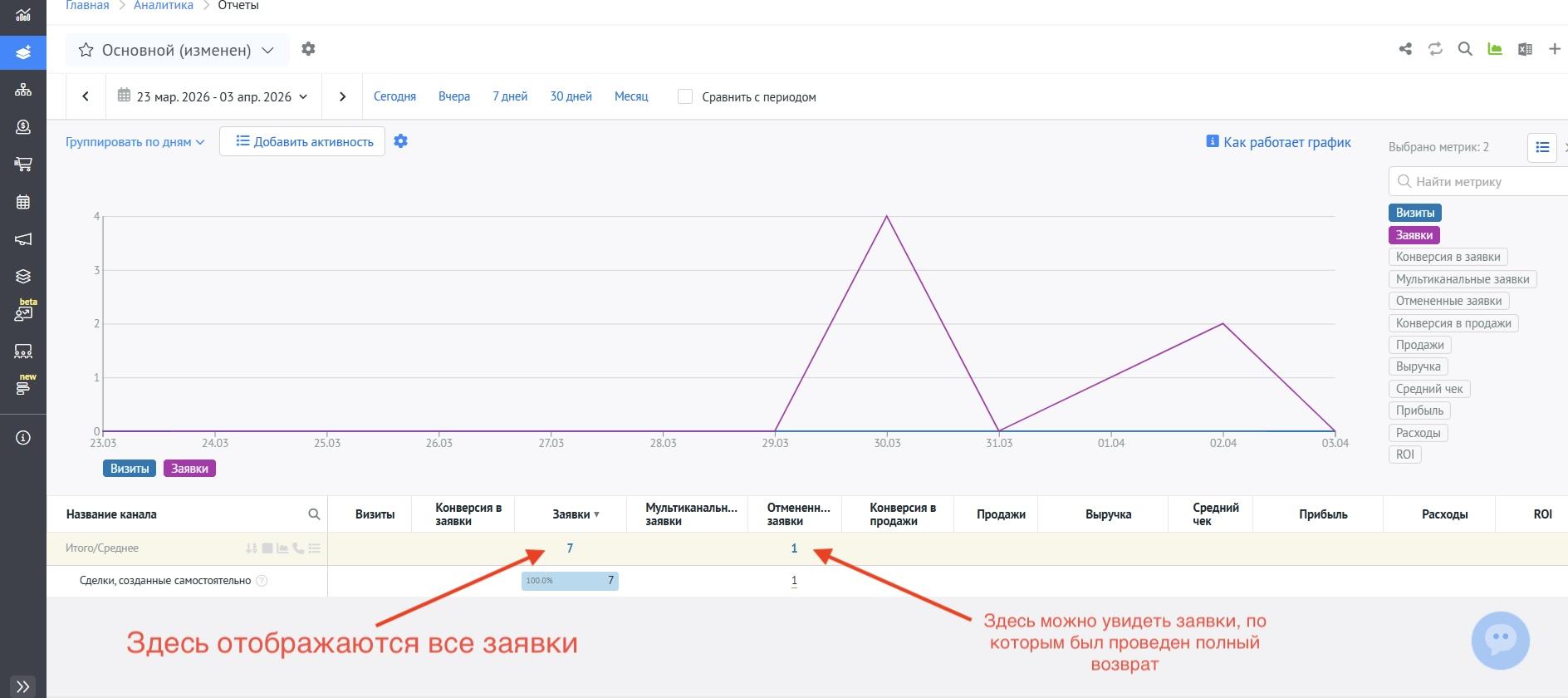Screen dimensions: 1568x698
Task: Export the report with the Excel icon
Action: (x=1525, y=49)
